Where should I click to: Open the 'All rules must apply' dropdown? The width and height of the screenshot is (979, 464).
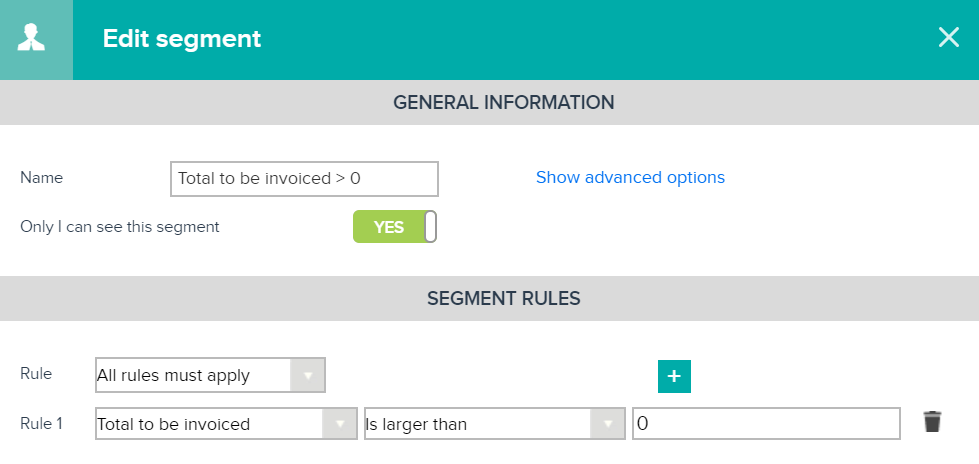coord(210,375)
